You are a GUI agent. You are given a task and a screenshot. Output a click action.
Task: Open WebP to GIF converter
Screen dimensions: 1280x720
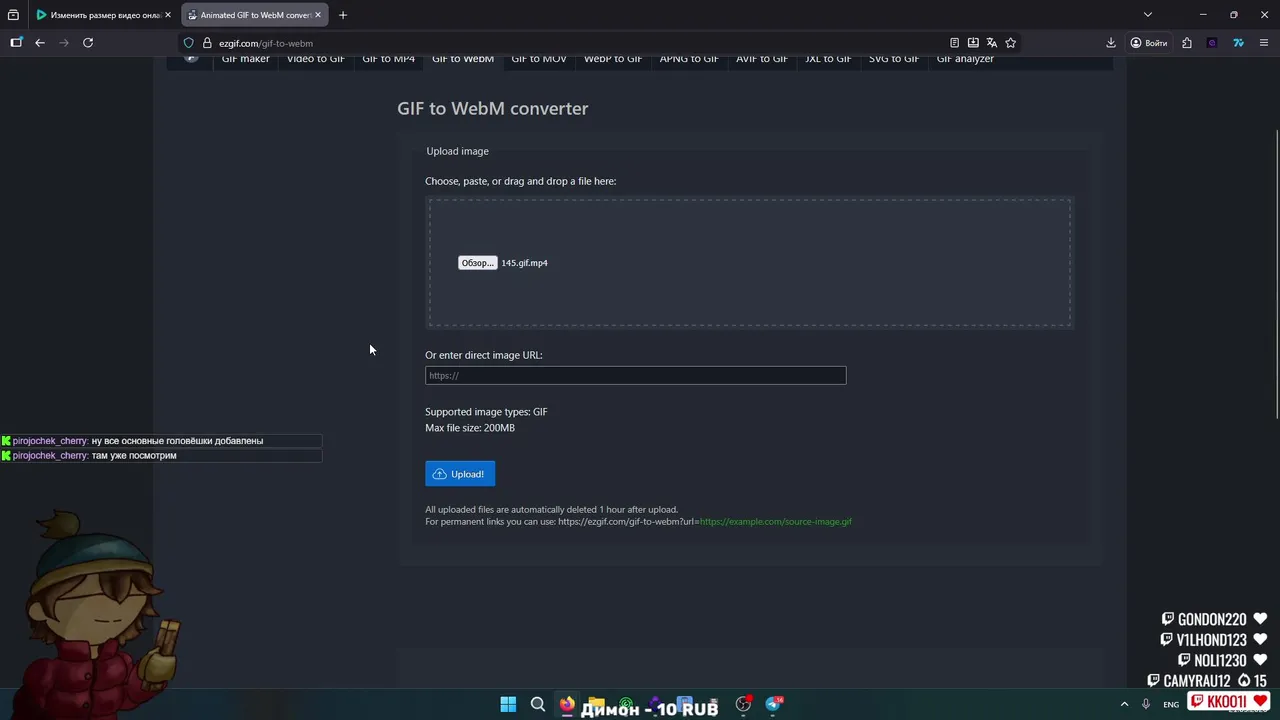tap(613, 60)
